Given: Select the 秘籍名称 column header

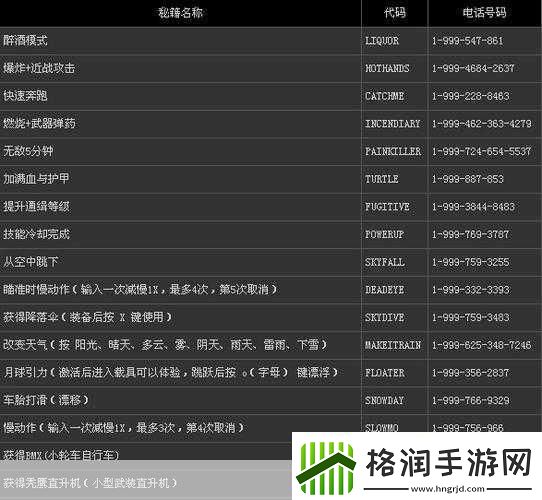Looking at the screenshot, I should click(x=180, y=13).
